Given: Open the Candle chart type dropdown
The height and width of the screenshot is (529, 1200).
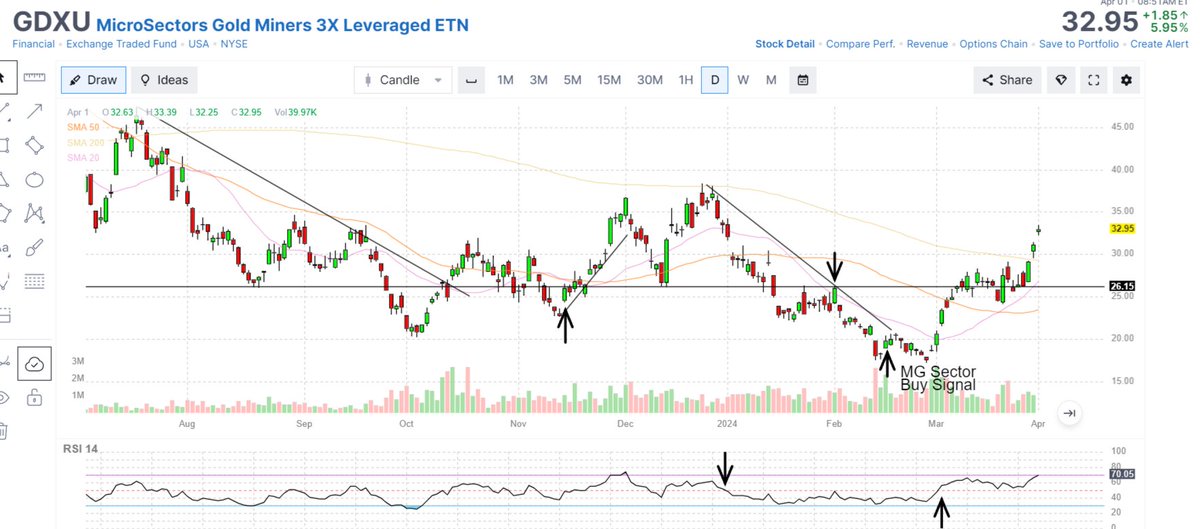Looking at the screenshot, I should (403, 80).
